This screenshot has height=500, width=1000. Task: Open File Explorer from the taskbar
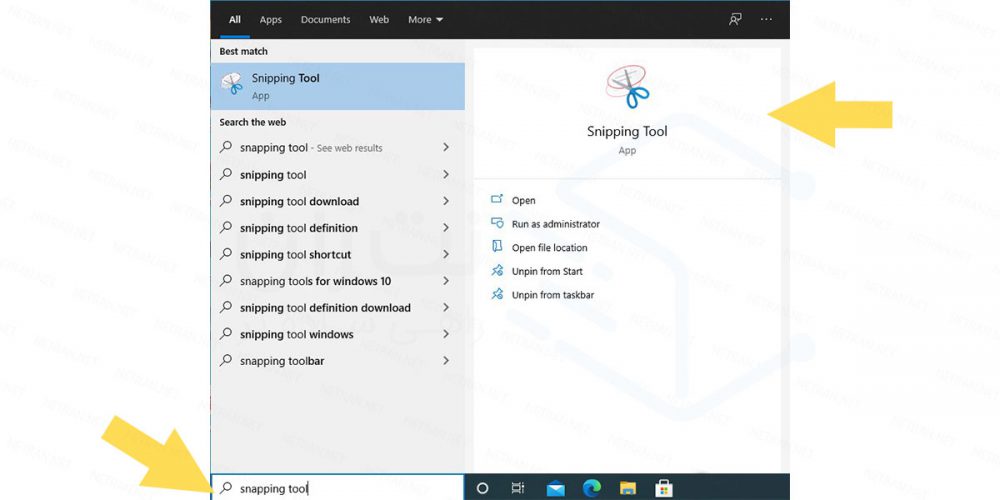(627, 488)
